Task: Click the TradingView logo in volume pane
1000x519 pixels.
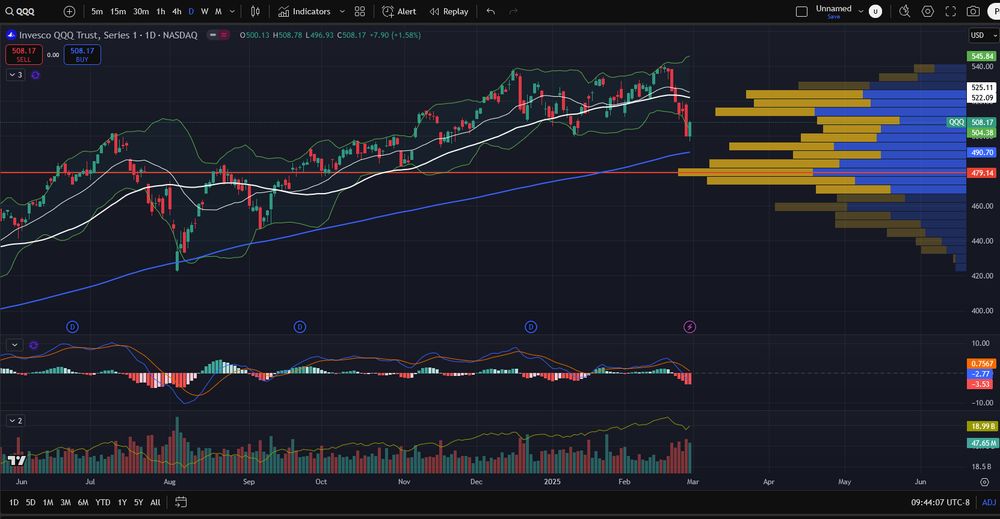Action: [17, 460]
